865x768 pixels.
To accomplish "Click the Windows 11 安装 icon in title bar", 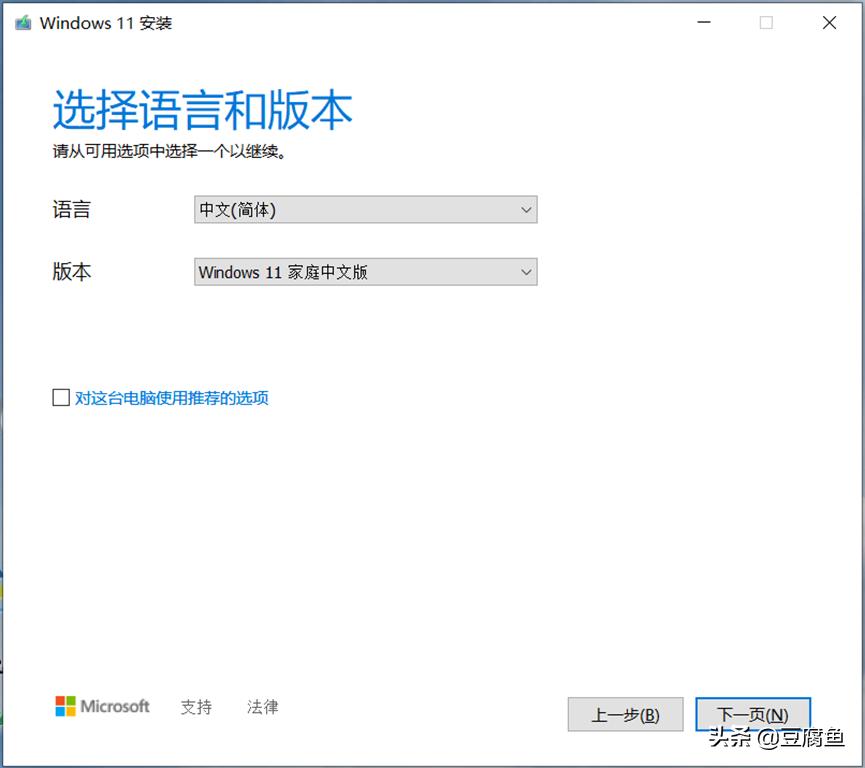I will 22,22.
